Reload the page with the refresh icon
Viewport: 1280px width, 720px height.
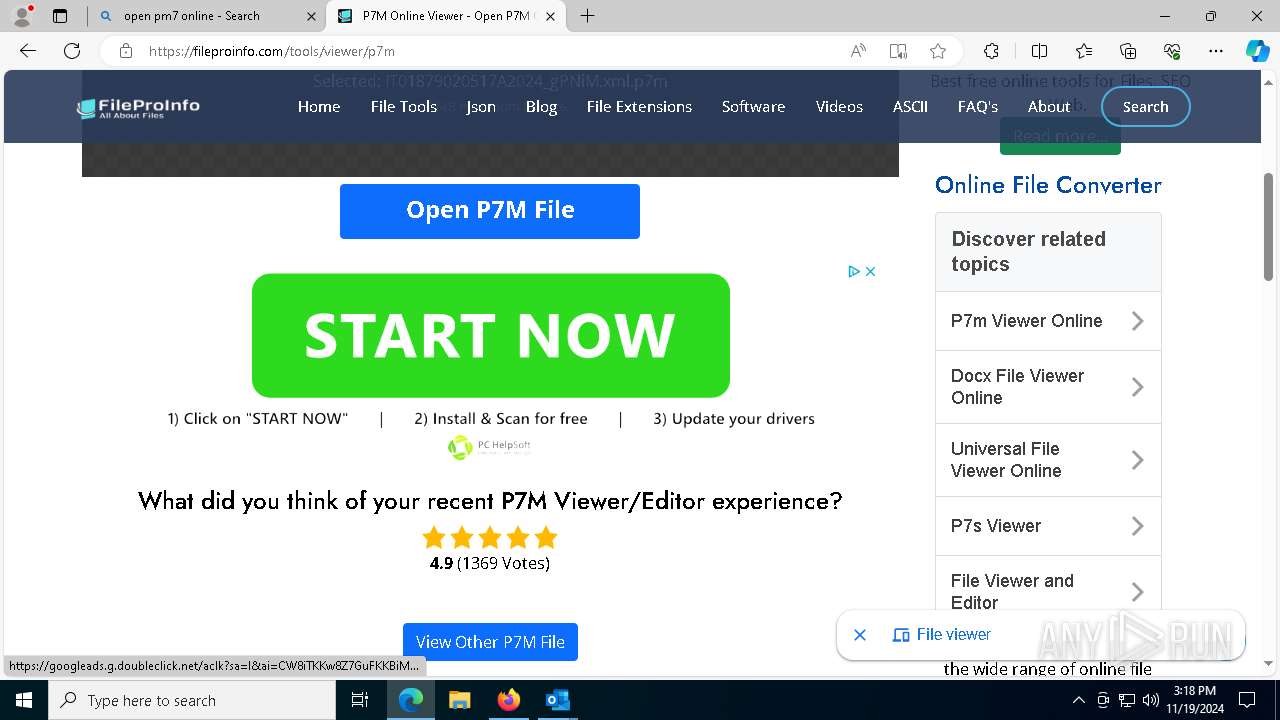pyautogui.click(x=72, y=51)
